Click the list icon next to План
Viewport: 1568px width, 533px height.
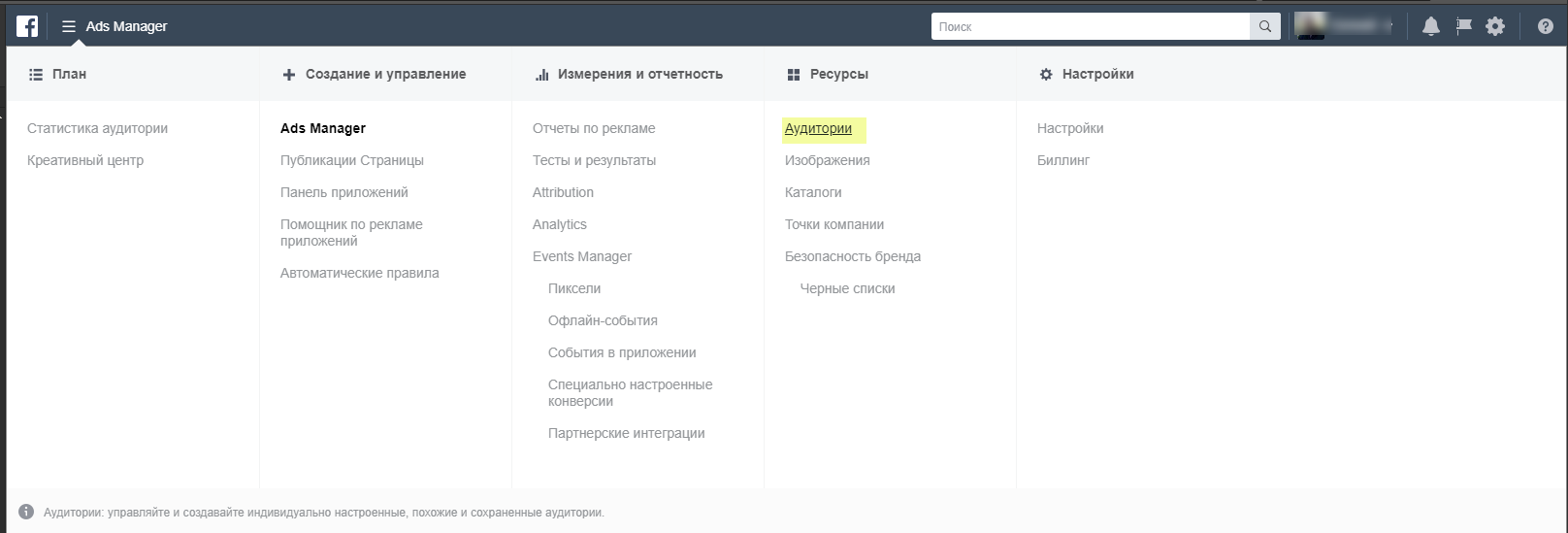[36, 74]
